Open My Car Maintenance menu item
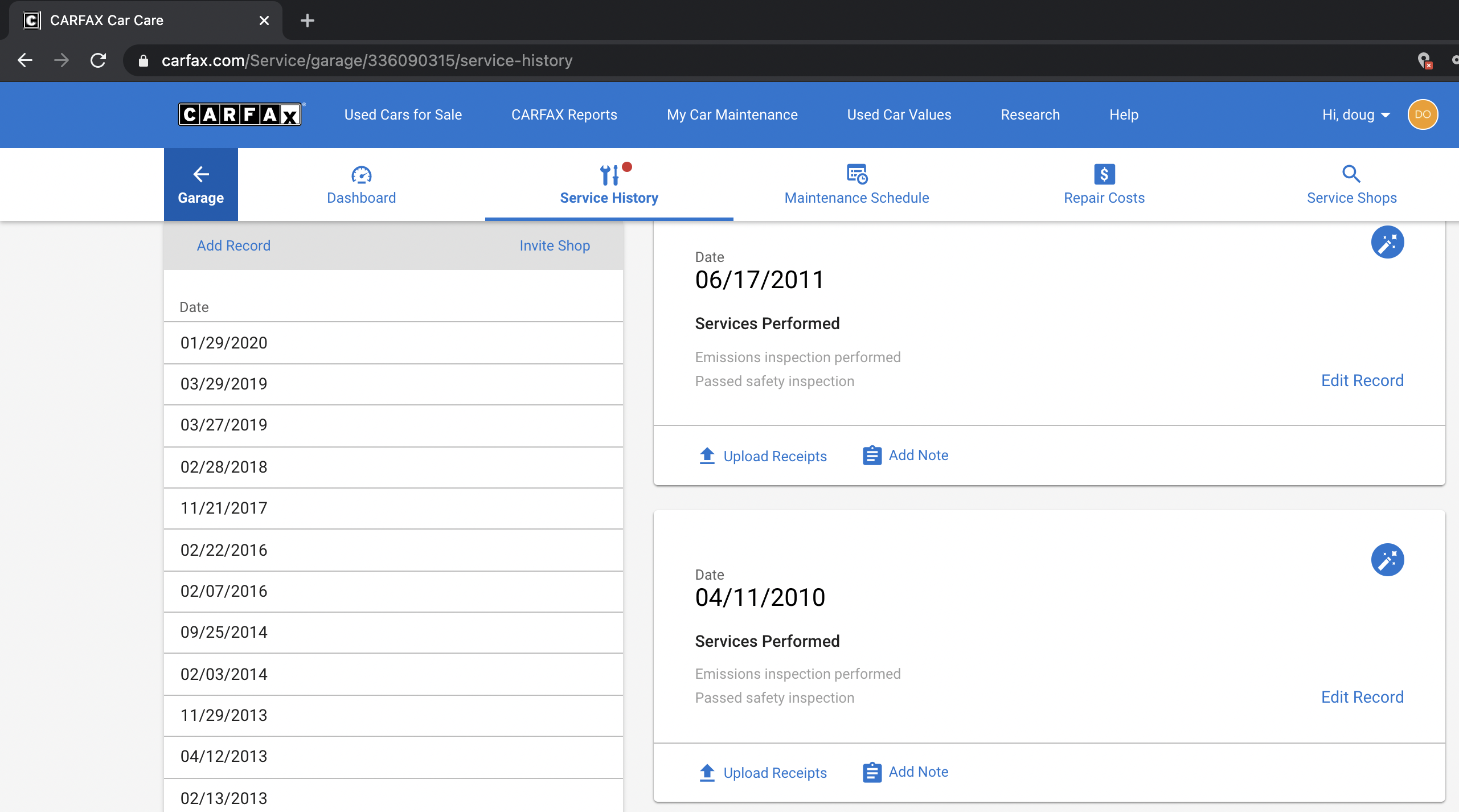This screenshot has width=1459, height=812. click(x=732, y=114)
